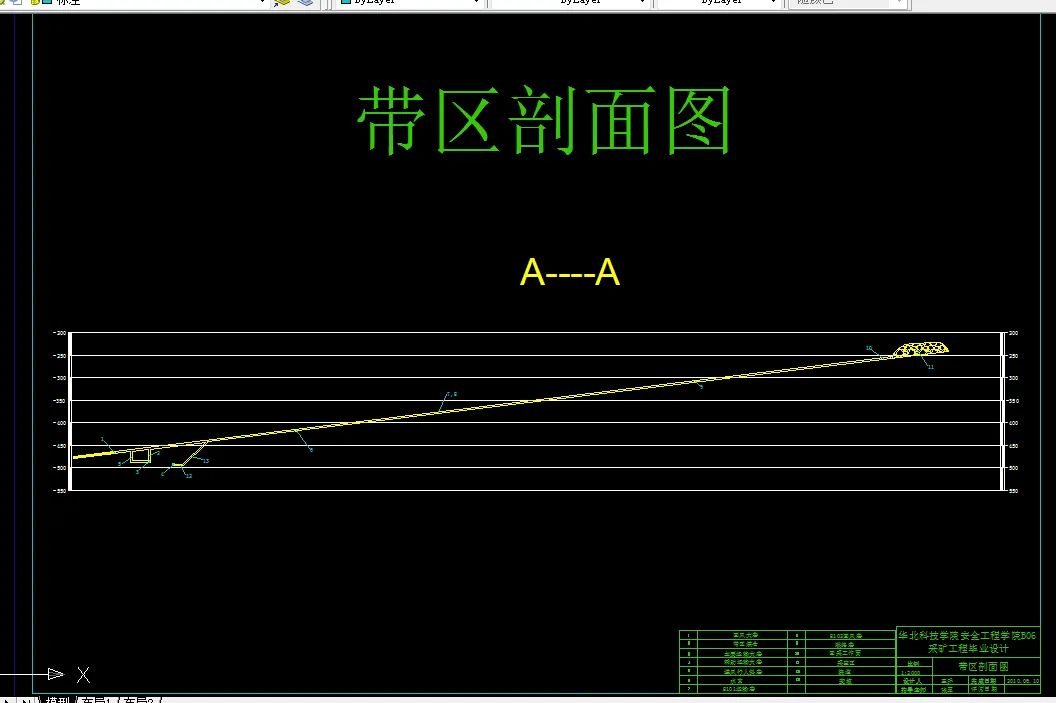Select the -550 elevation label on left scale
The image size is (1056, 703).
[x=60, y=491]
